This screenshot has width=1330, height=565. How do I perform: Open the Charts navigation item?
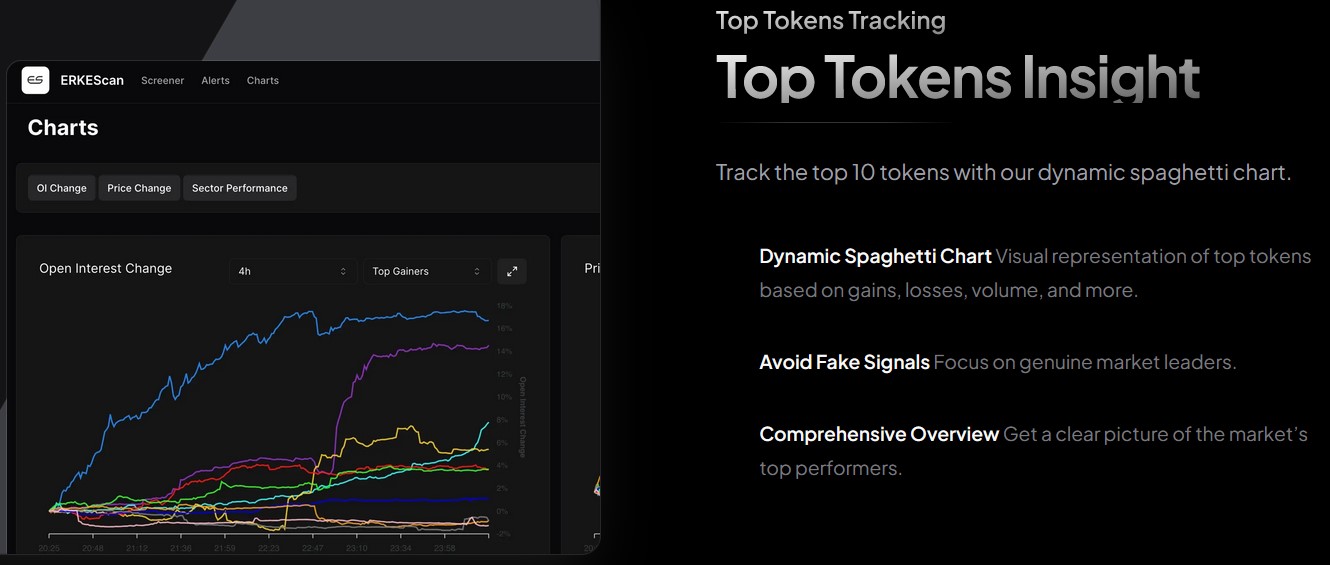coord(263,80)
